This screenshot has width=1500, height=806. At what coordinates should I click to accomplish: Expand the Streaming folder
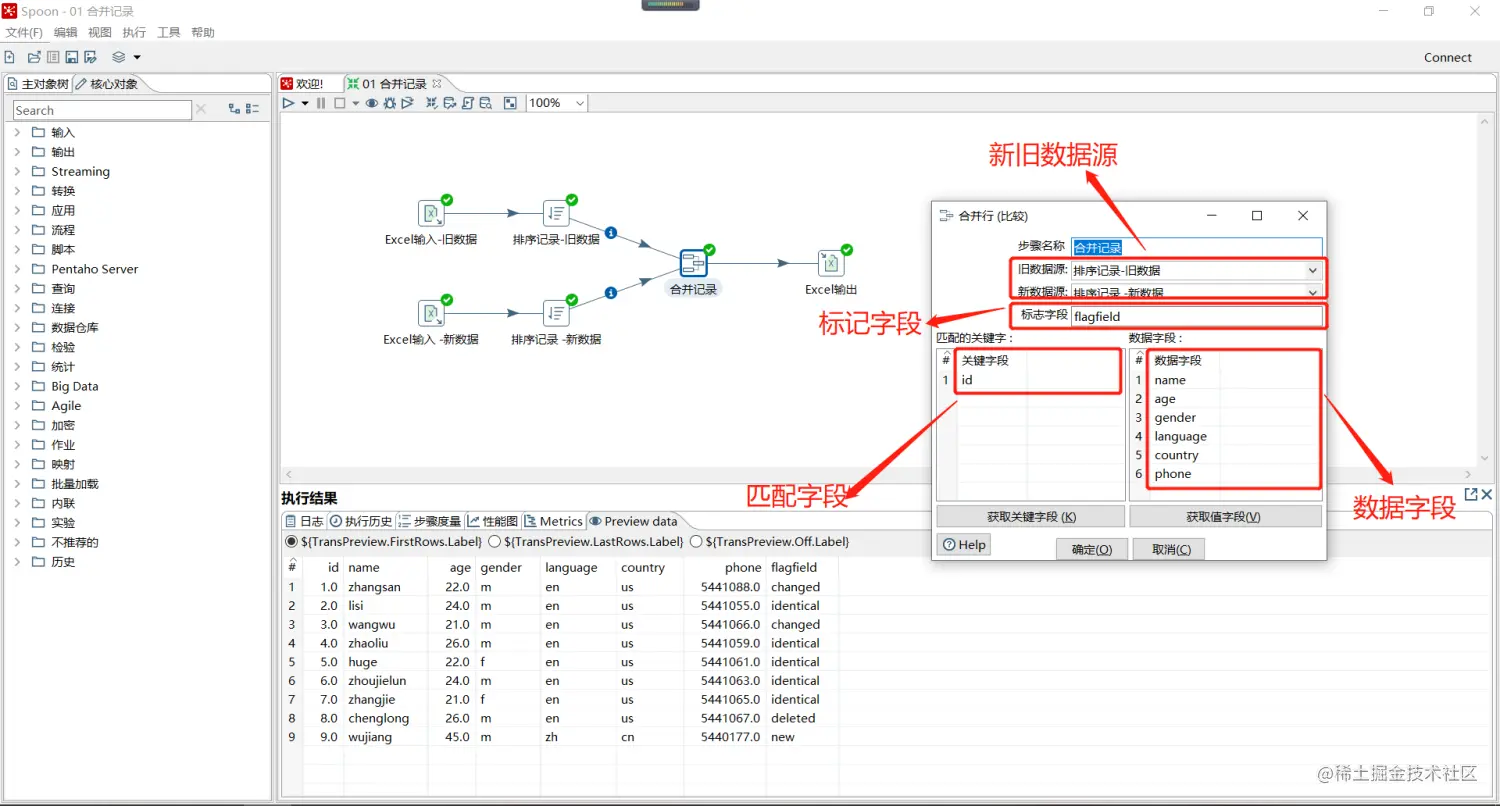pyautogui.click(x=17, y=171)
